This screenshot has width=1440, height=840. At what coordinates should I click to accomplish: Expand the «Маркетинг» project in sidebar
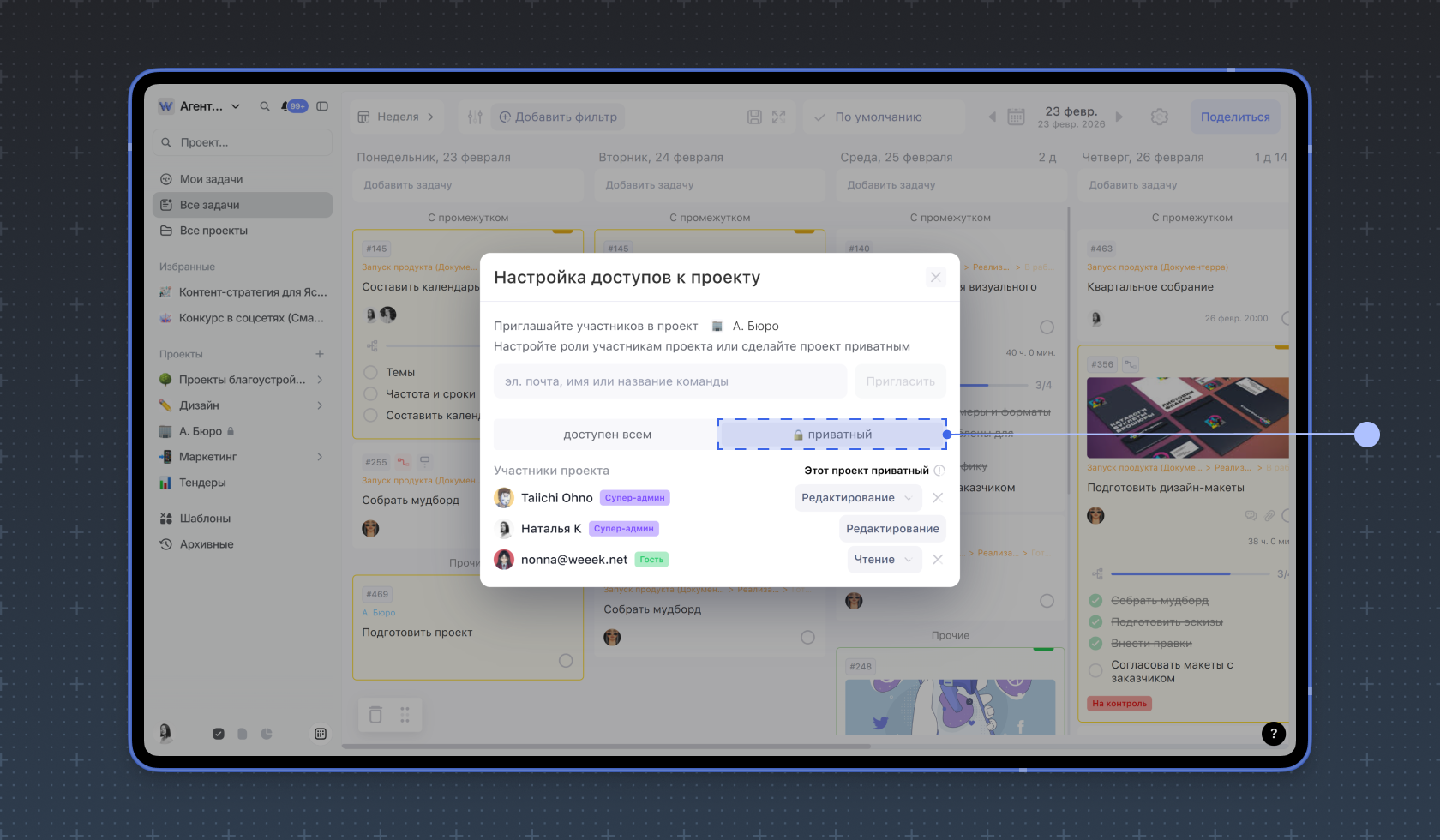(x=320, y=457)
